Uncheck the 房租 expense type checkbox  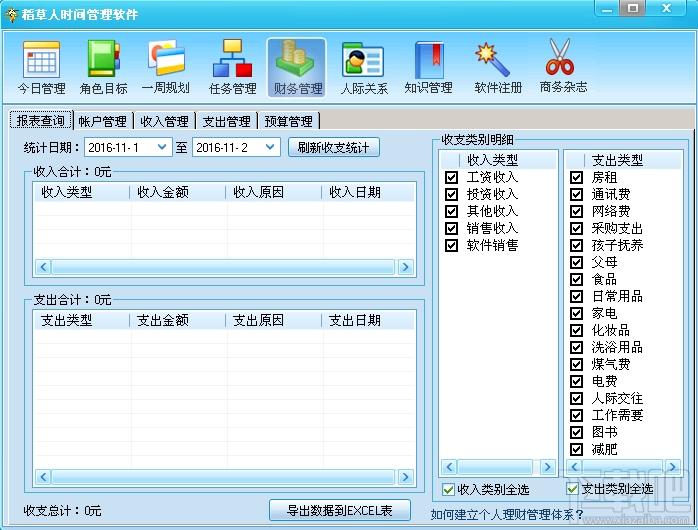(576, 178)
